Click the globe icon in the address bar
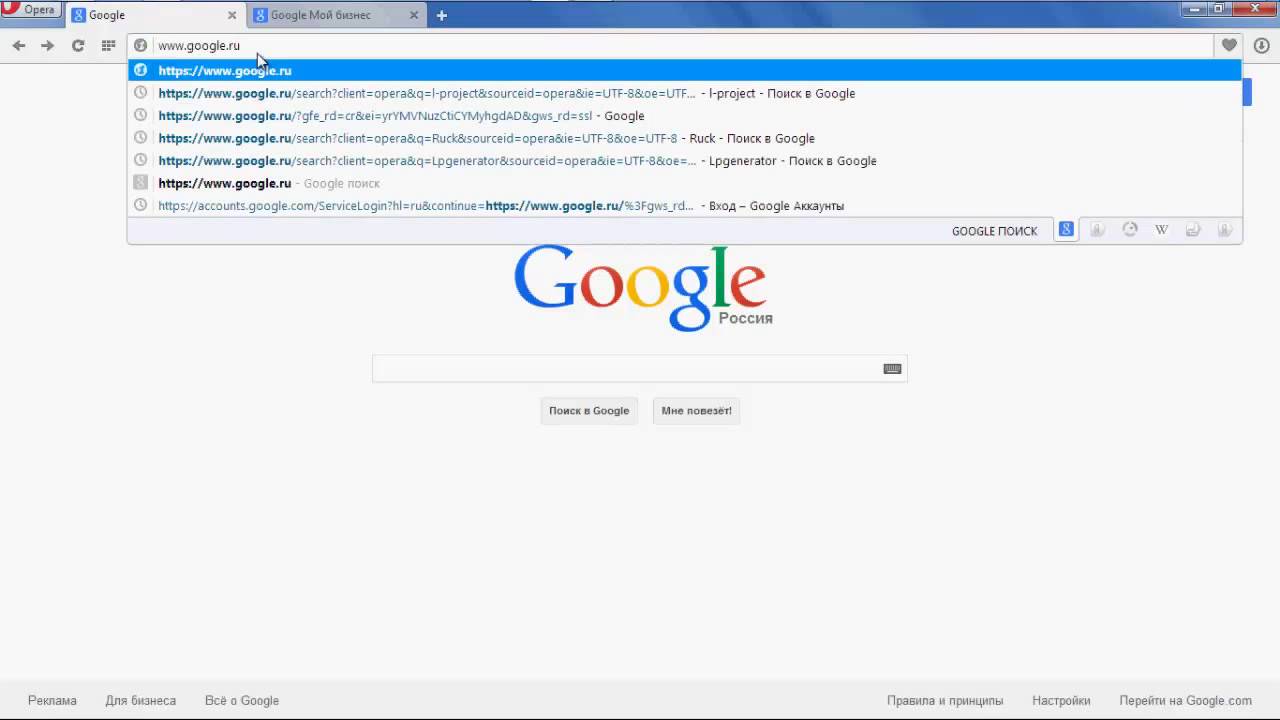1280x720 pixels. (x=141, y=45)
